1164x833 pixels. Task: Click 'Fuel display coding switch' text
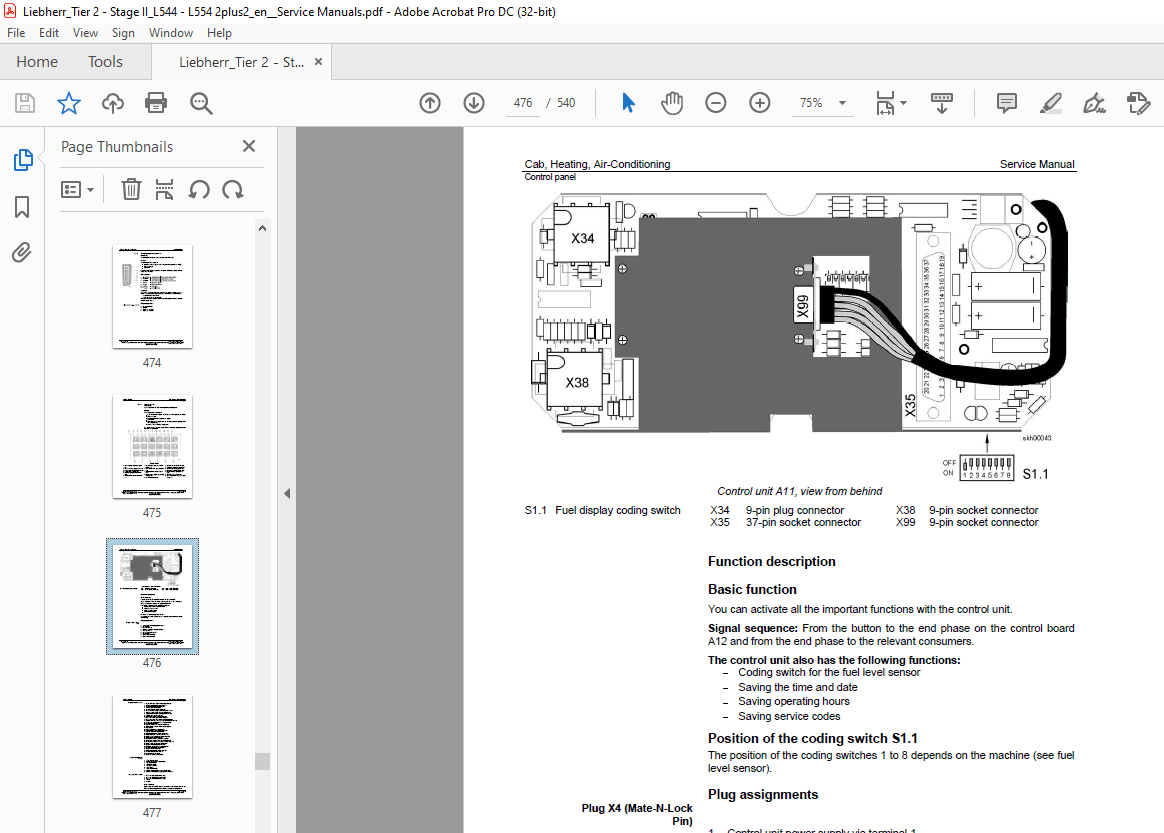tap(618, 511)
